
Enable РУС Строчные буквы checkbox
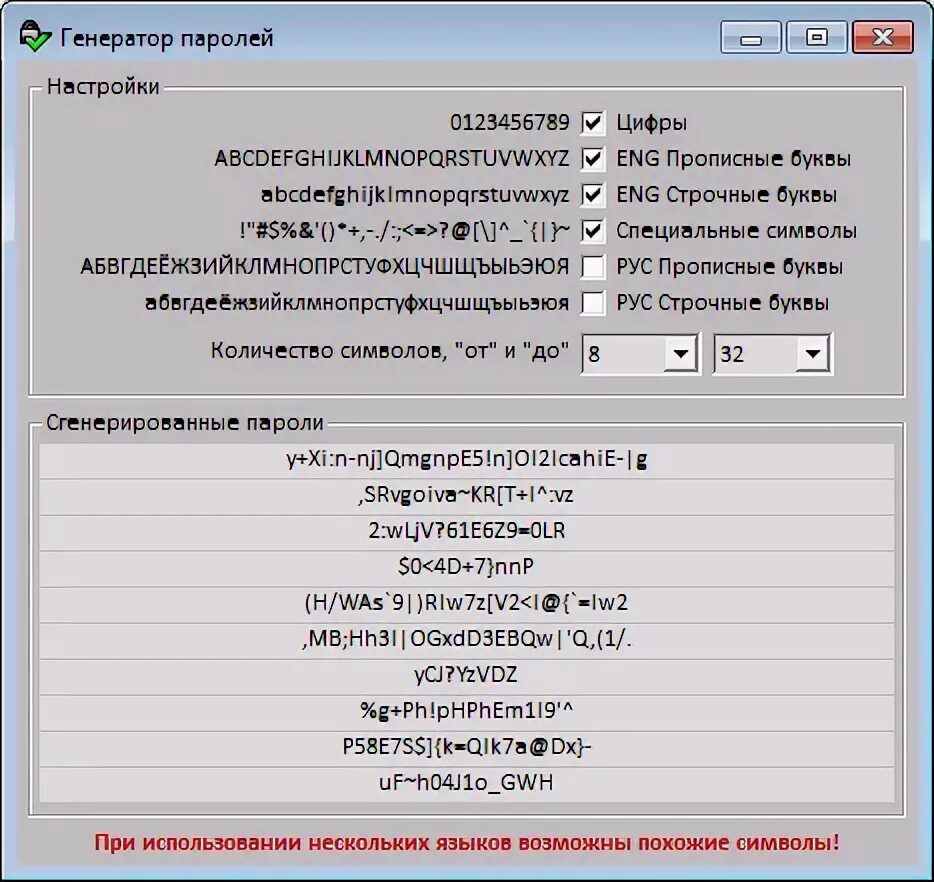(593, 303)
